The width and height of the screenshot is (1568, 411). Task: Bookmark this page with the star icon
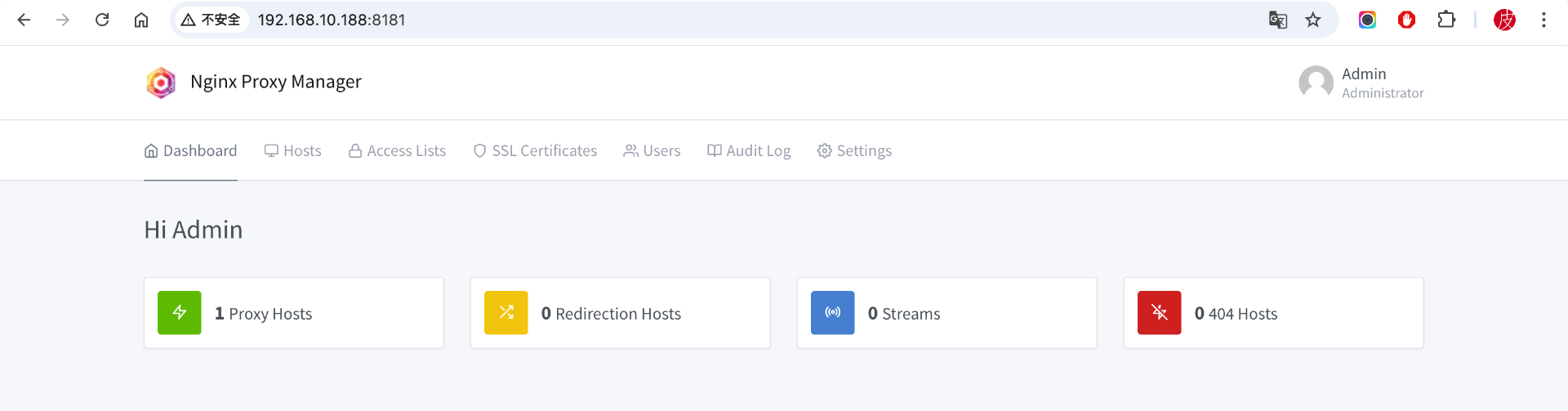pyautogui.click(x=1313, y=20)
